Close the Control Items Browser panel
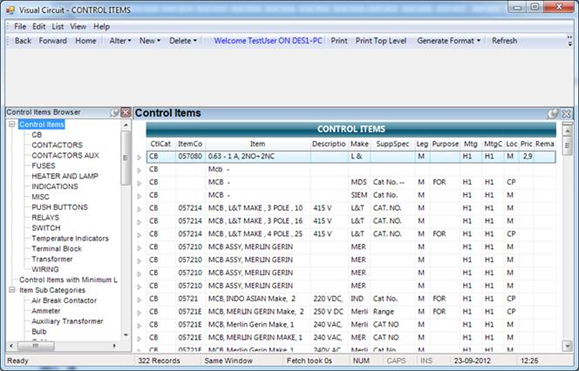 (x=126, y=113)
